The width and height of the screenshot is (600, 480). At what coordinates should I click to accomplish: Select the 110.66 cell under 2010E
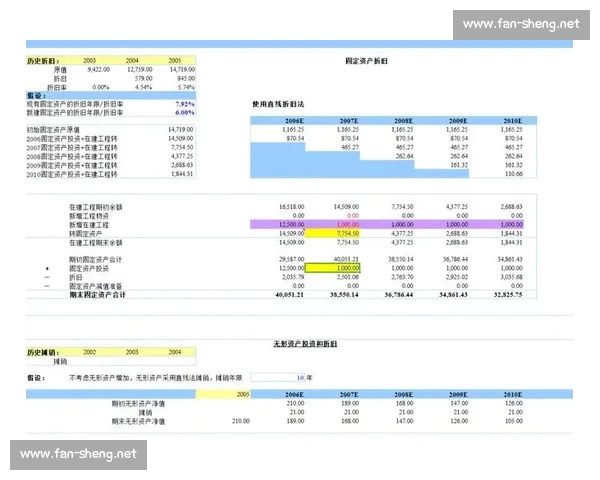(514, 174)
